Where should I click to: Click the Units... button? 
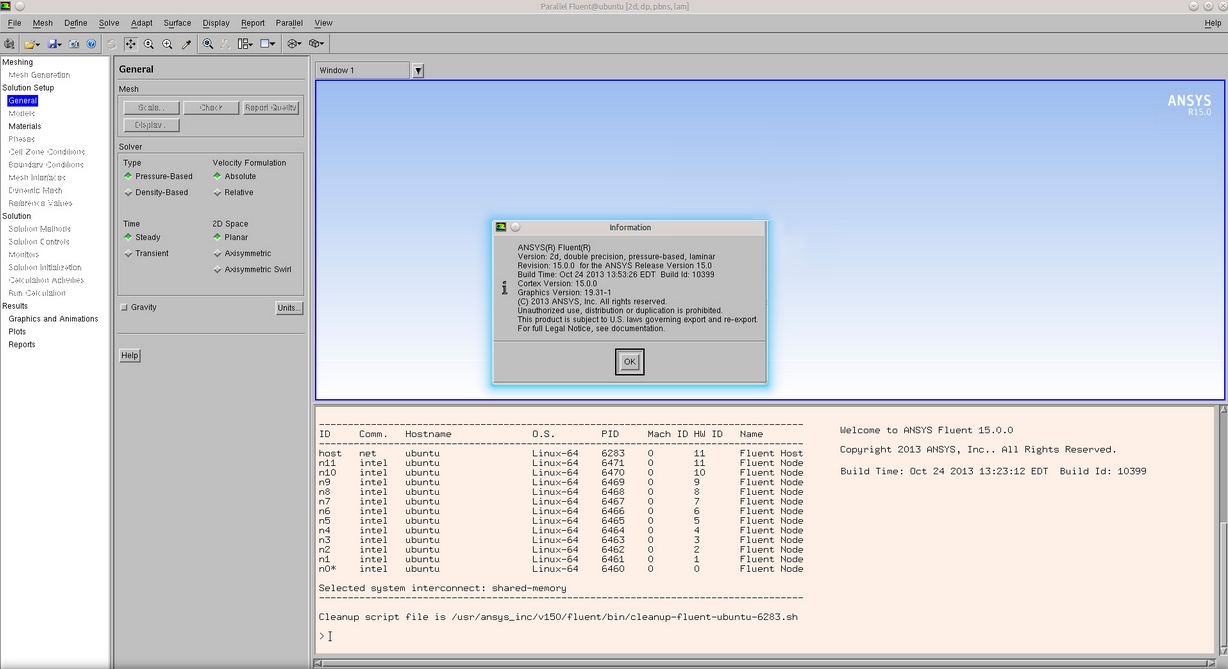click(x=288, y=308)
